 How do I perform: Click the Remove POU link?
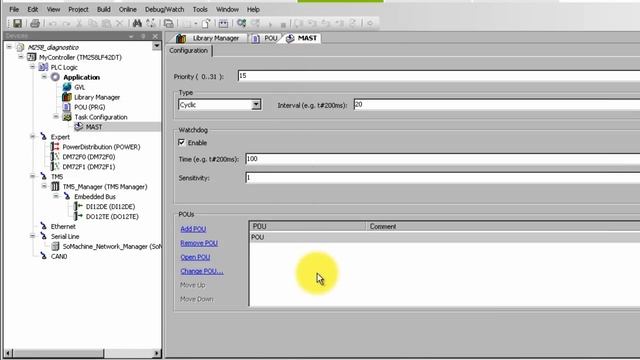[x=199, y=243]
